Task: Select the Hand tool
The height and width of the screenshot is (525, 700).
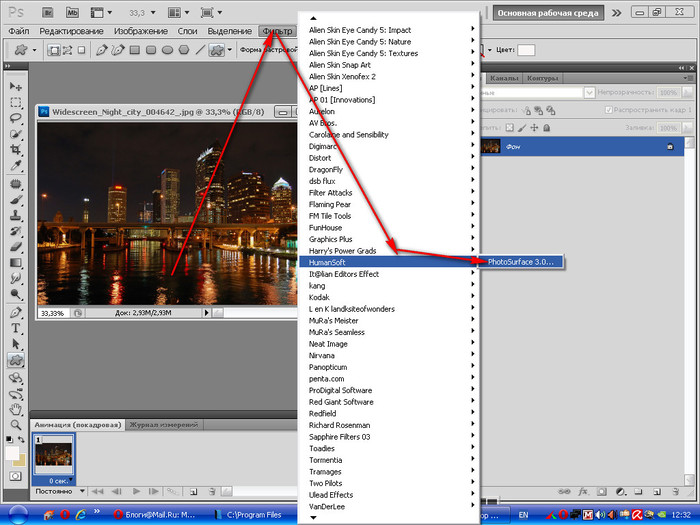Action: pyautogui.click(x=16, y=408)
